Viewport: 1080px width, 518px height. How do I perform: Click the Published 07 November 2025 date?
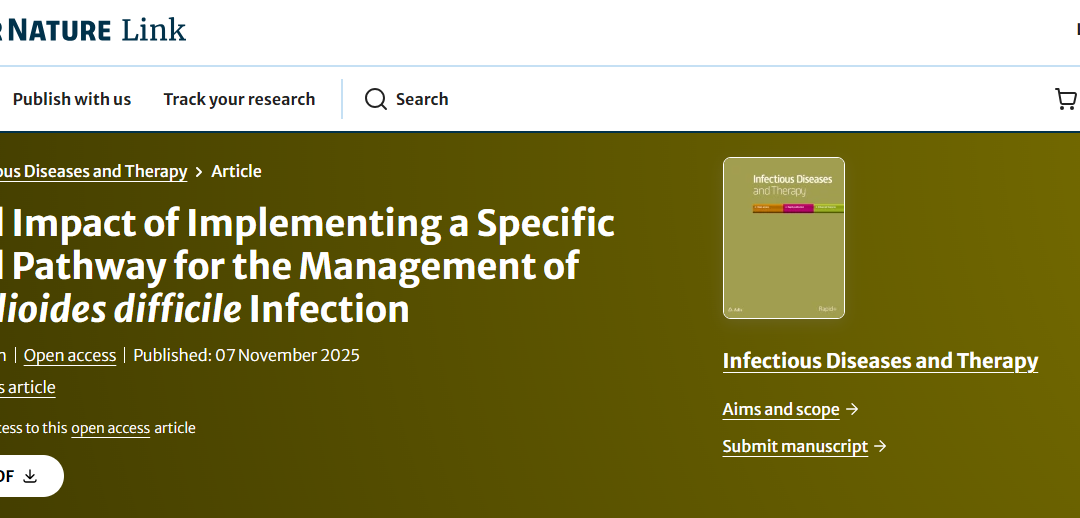pos(246,355)
